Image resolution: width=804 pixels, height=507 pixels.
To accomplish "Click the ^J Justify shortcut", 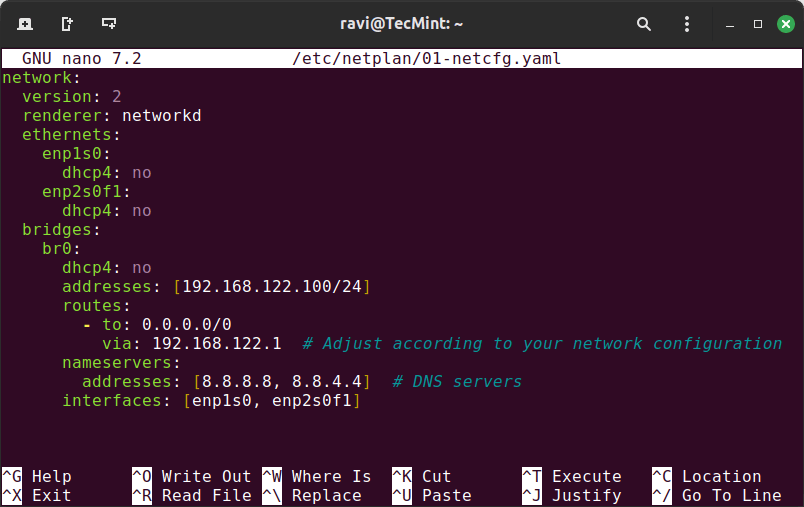I will coord(572,495).
